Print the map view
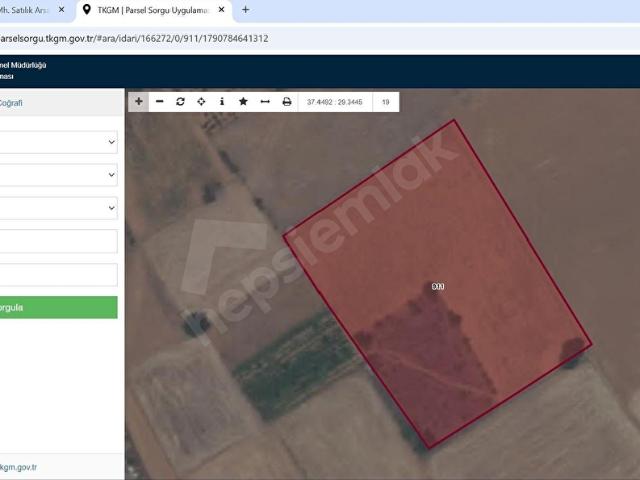The width and height of the screenshot is (640, 480). 287,102
